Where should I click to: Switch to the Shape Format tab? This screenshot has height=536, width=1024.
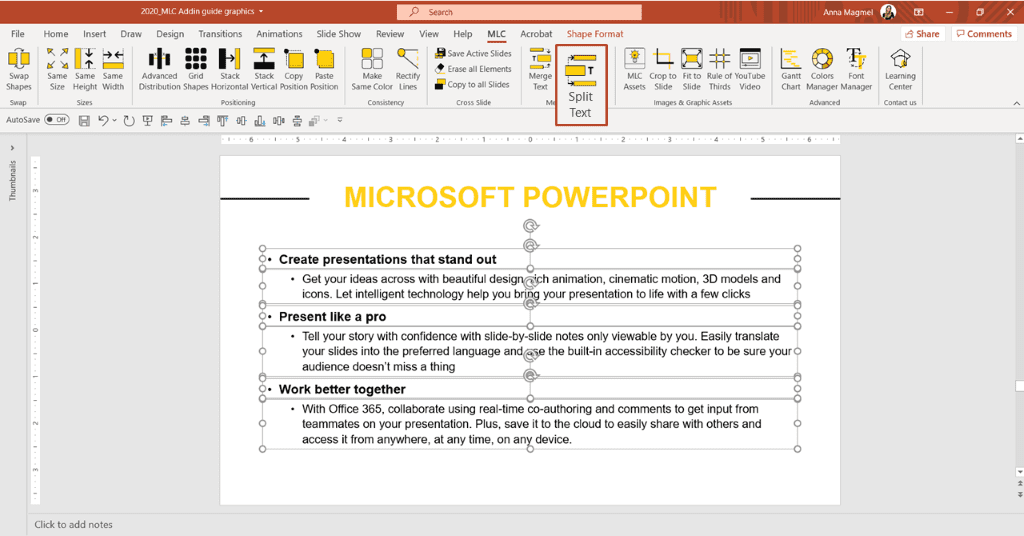pos(595,34)
